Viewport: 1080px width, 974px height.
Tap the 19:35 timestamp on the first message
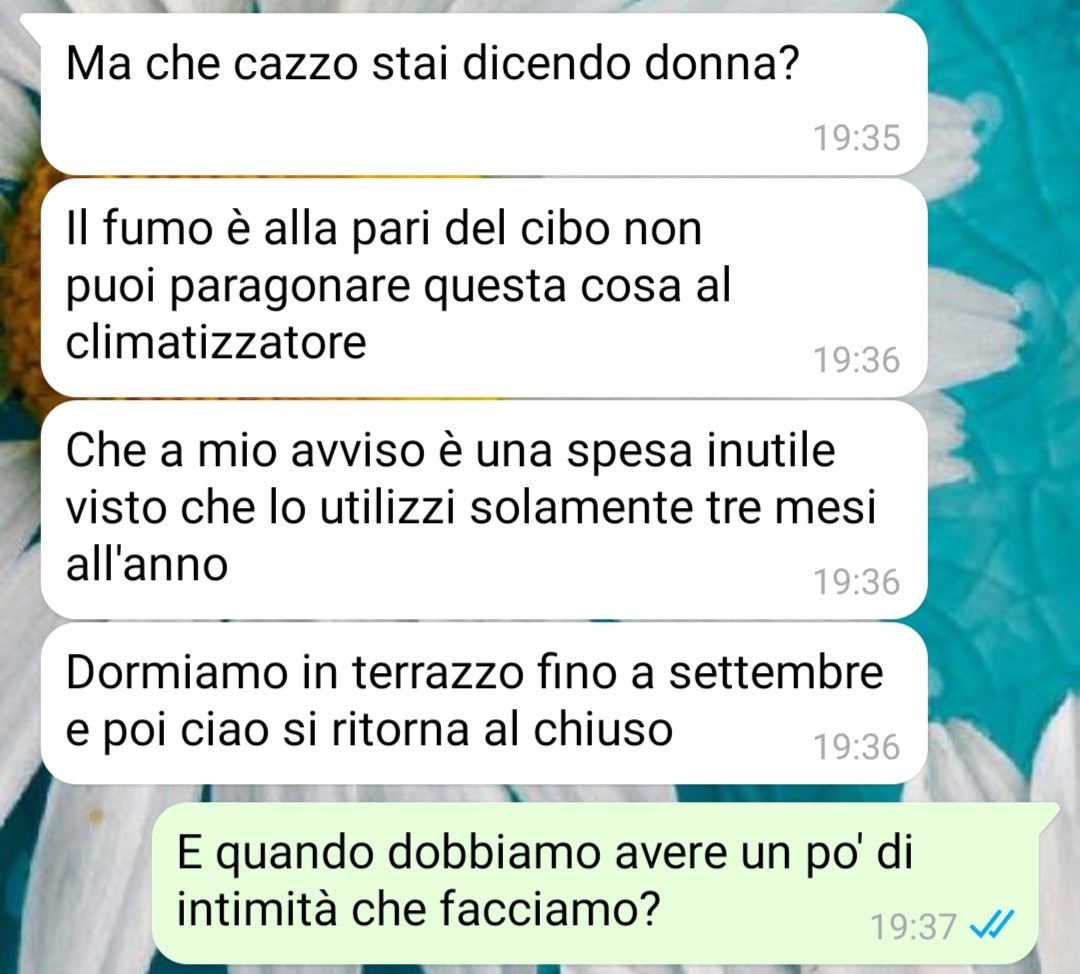tap(857, 138)
